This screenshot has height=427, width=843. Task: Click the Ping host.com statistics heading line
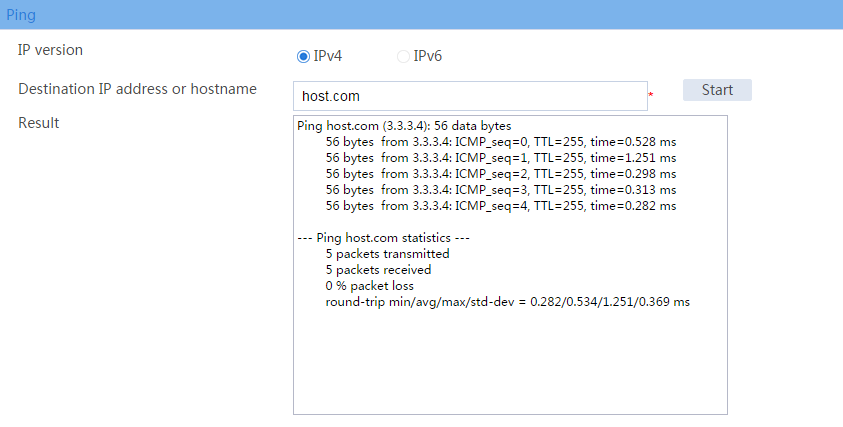point(383,238)
